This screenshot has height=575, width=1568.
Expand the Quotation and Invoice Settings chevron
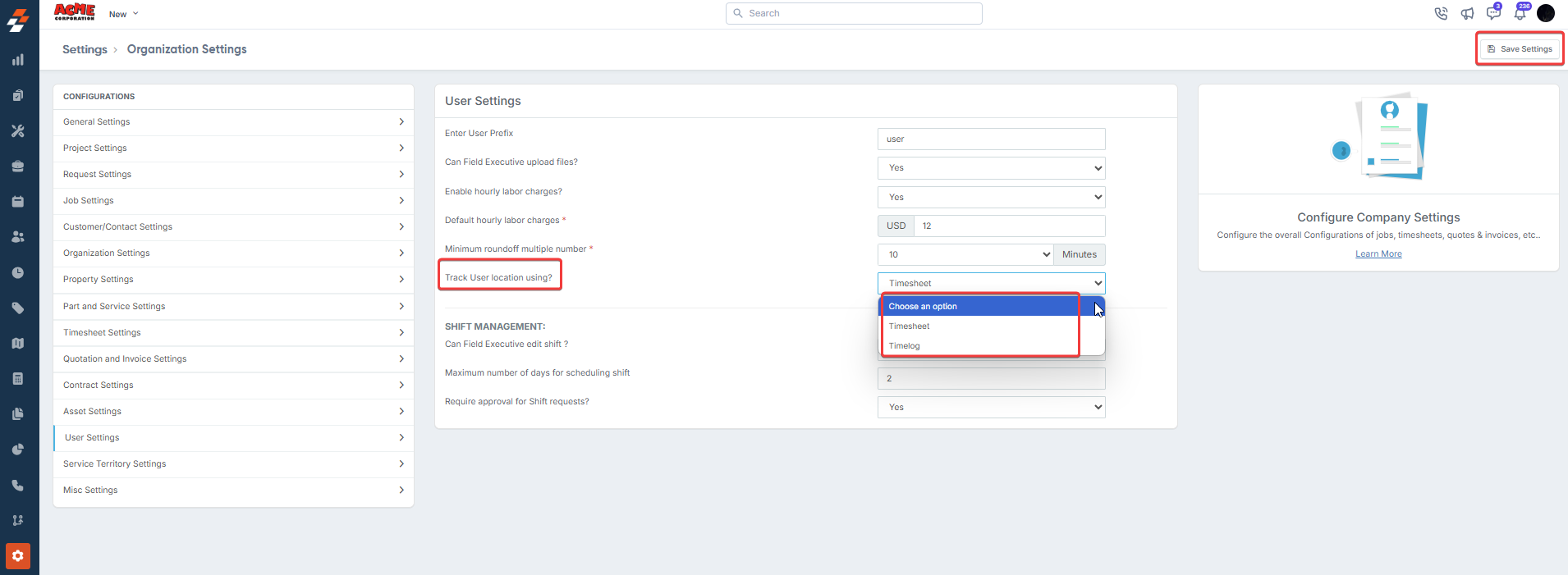pos(401,358)
